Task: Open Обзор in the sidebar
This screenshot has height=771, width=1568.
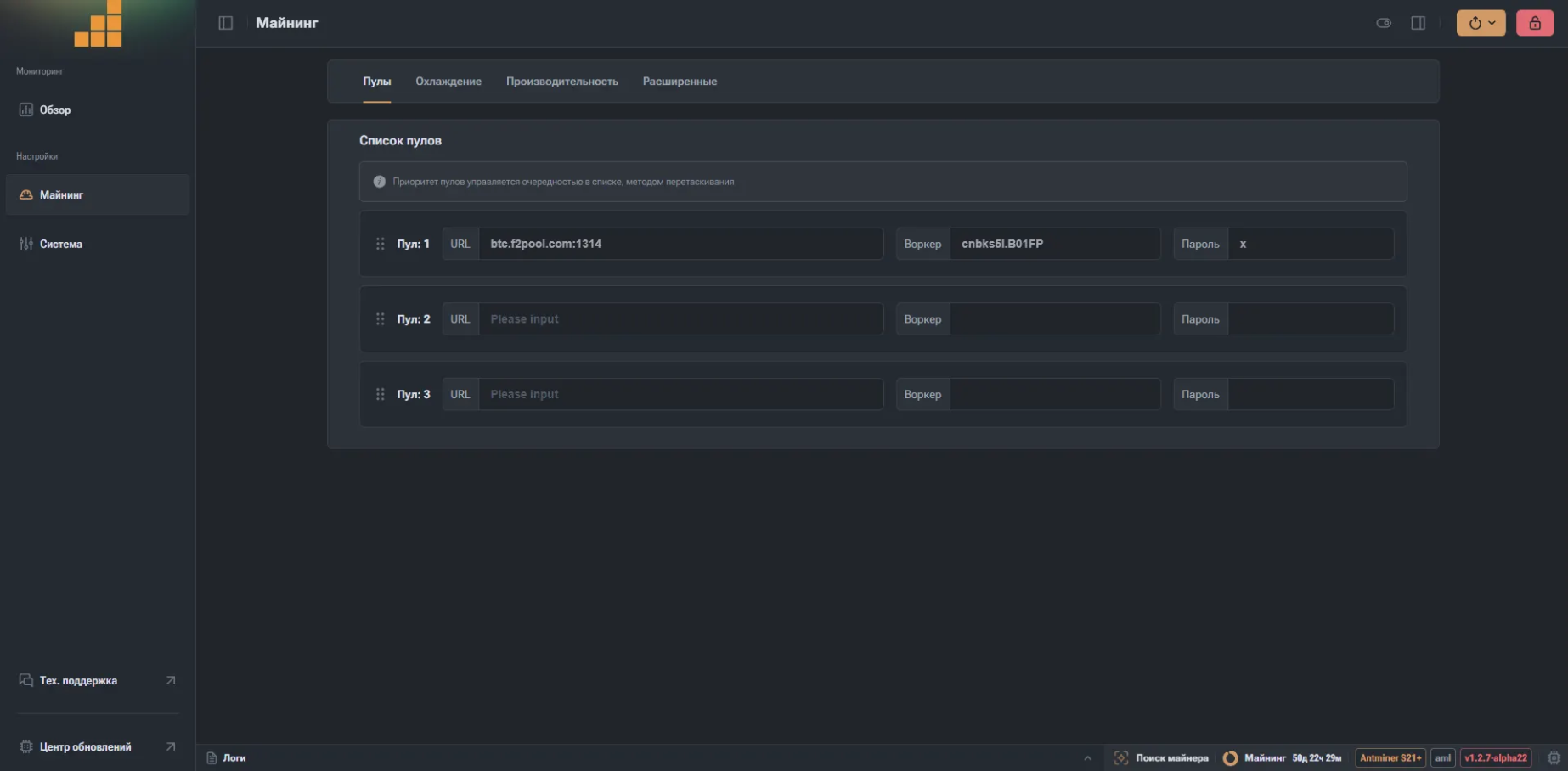Action: coord(98,110)
